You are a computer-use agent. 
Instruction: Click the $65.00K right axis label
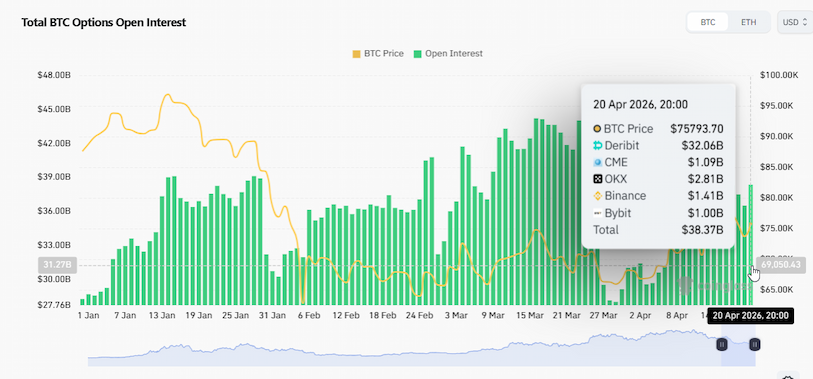[777, 289]
